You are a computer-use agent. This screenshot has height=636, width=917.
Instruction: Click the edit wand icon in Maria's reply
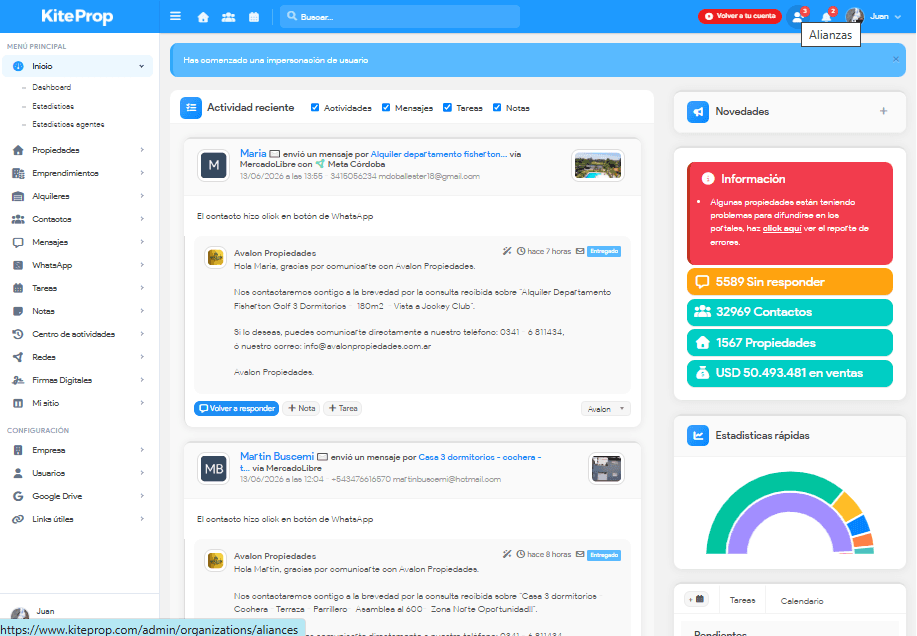[x=507, y=251]
